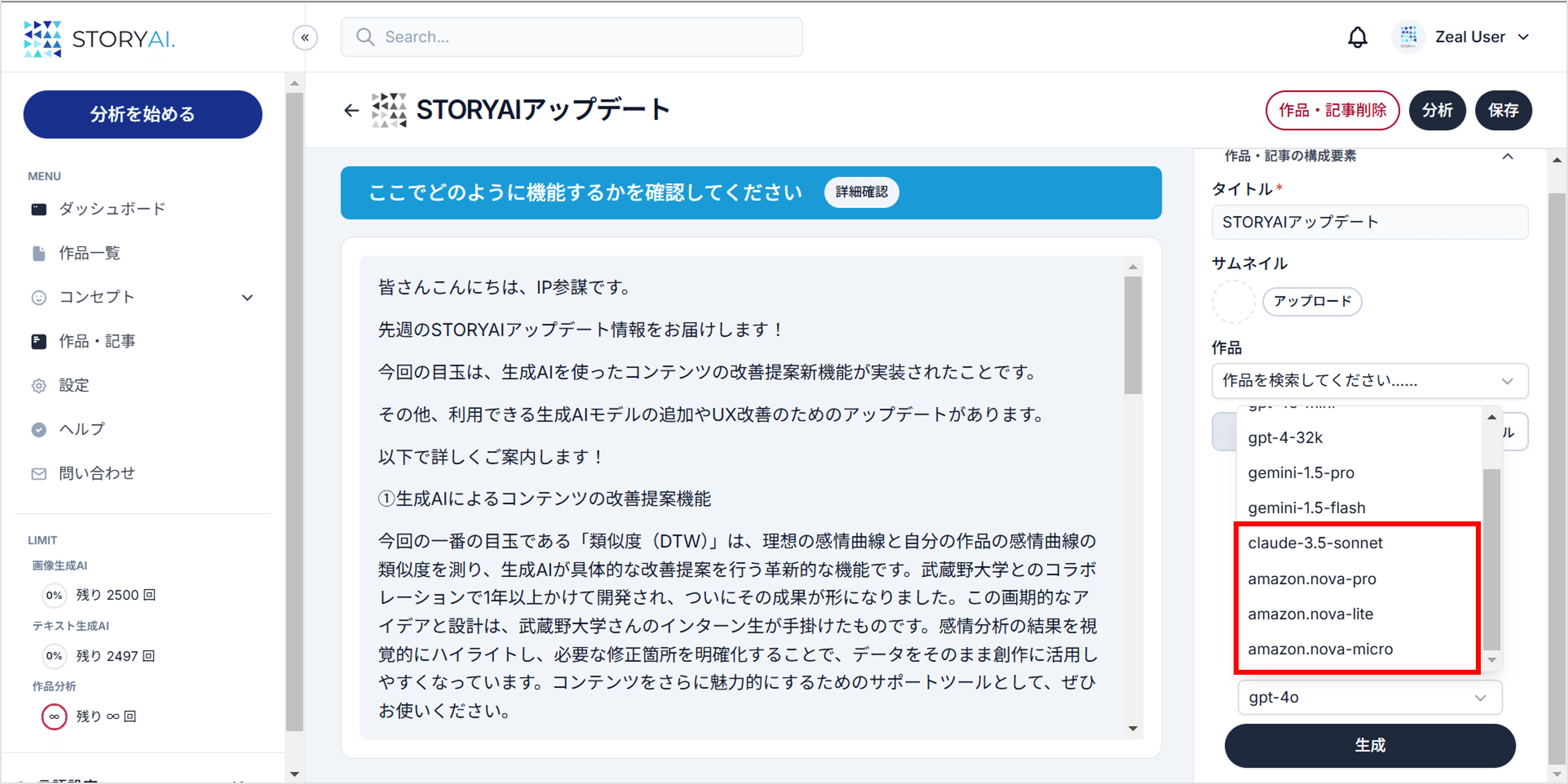Click the 生成 button

1370,745
